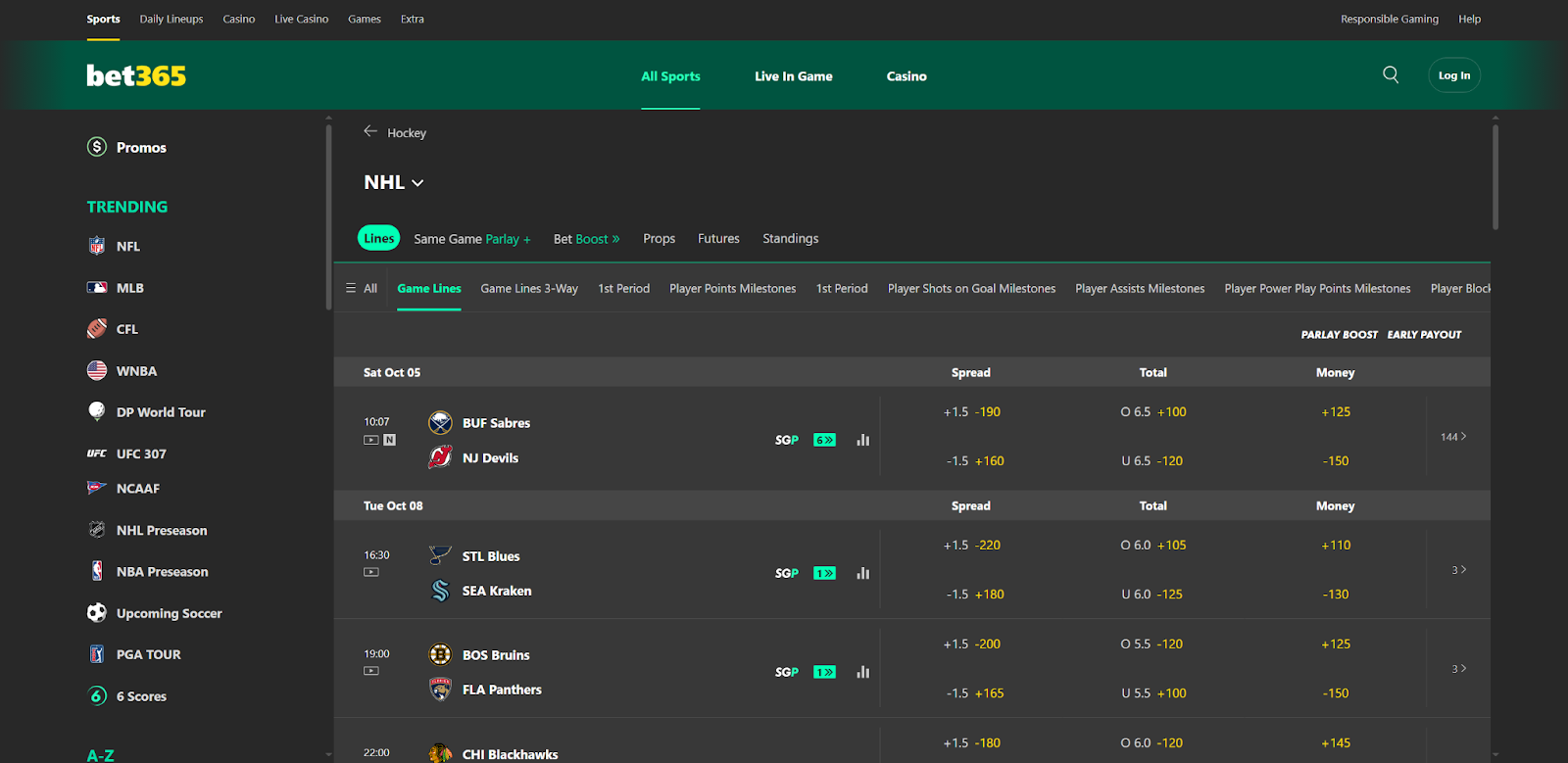
Task: Open the 6 Scores icon
Action: pyautogui.click(x=96, y=695)
